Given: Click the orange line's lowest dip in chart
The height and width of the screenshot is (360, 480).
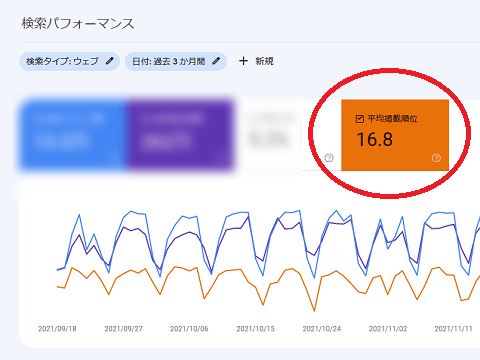Looking at the screenshot, I should click(x=314, y=311).
